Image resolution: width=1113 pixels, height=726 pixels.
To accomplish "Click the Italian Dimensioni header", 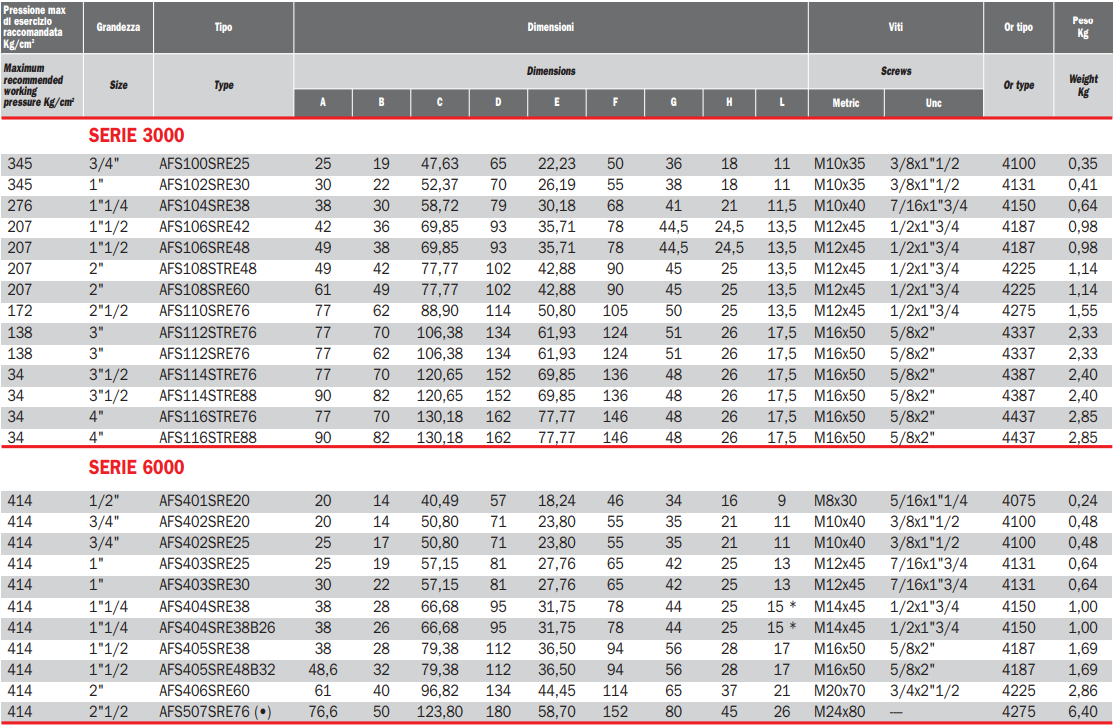I will click(550, 27).
